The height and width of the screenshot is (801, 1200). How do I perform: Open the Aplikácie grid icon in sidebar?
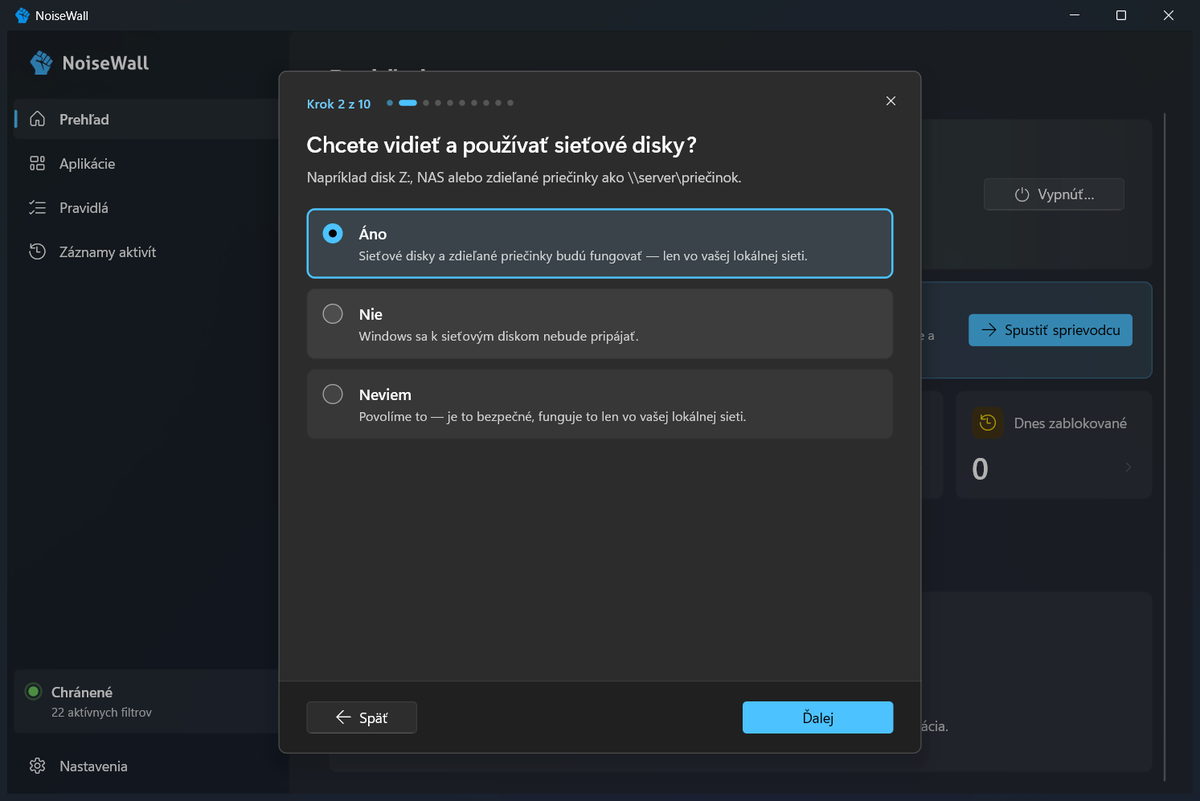click(37, 163)
